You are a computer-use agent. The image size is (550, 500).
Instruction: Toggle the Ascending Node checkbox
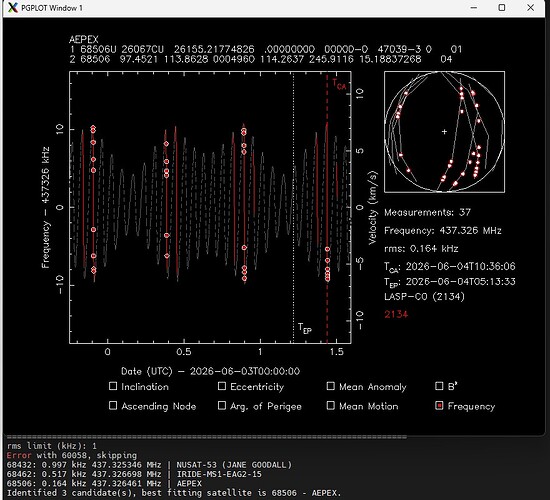pyautogui.click(x=113, y=405)
